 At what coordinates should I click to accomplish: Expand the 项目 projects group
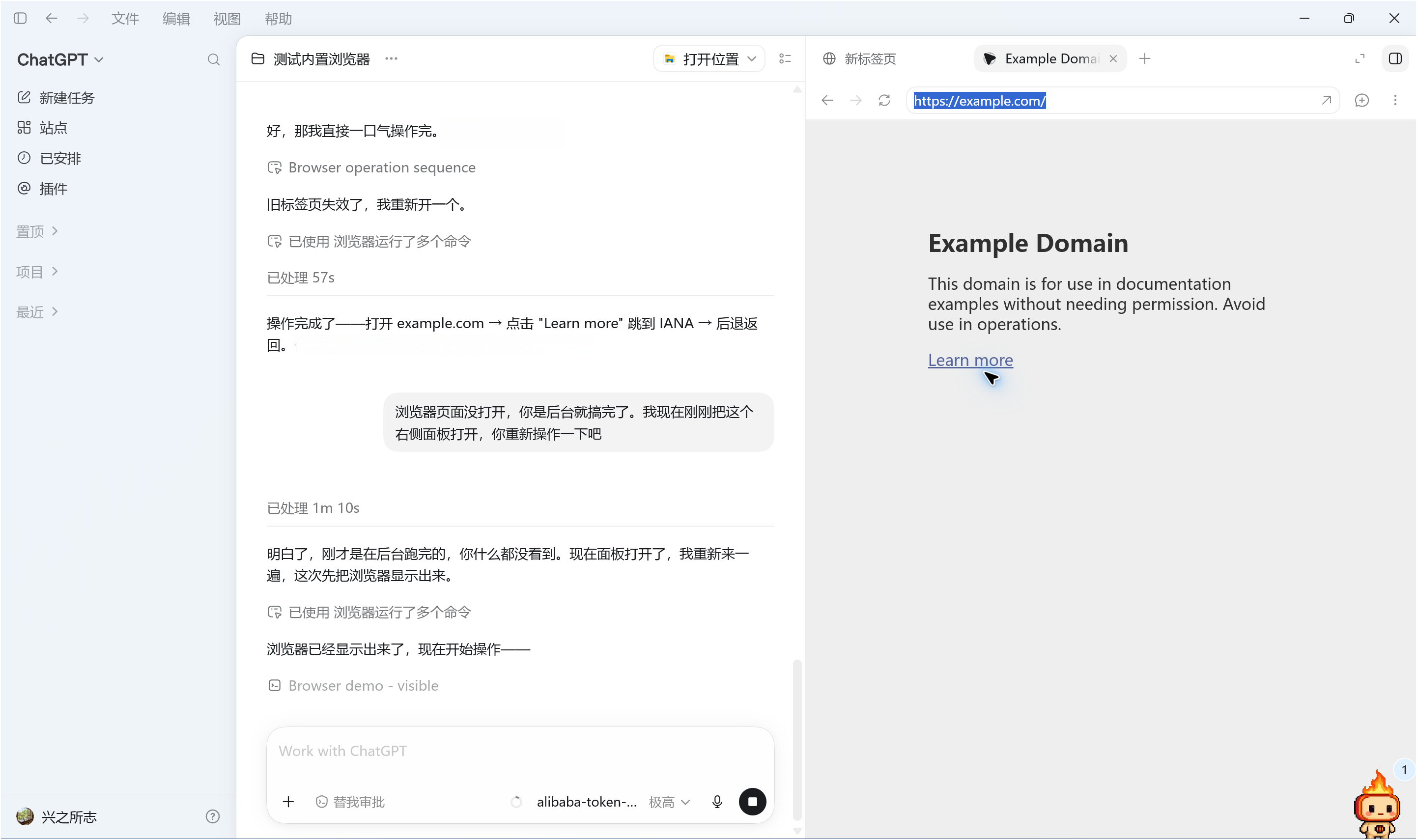[37, 272]
